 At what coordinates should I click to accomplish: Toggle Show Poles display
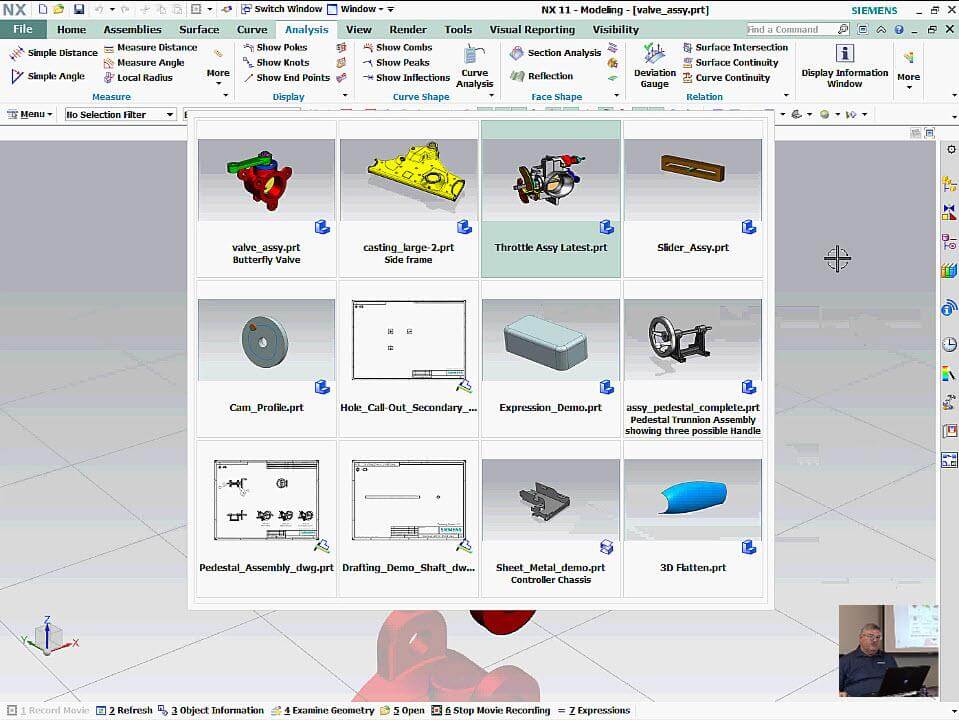(x=275, y=47)
